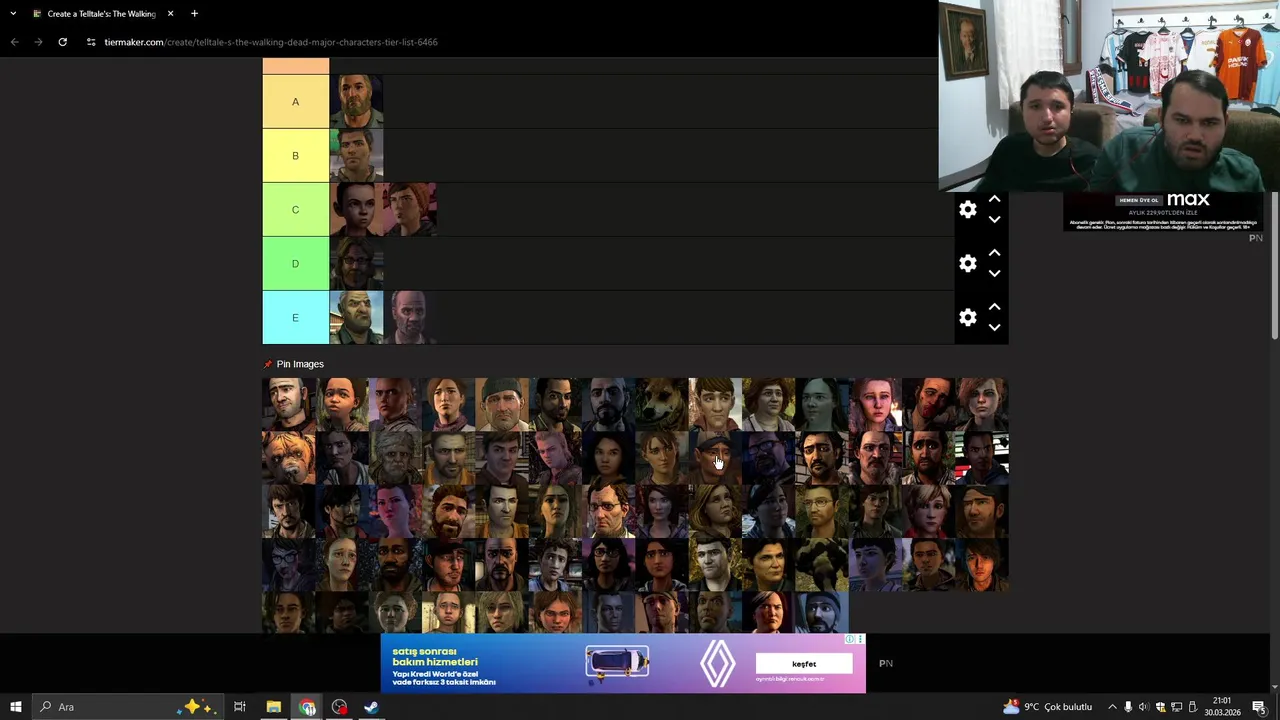Click the red pin icon beside Pin Images

(268, 364)
